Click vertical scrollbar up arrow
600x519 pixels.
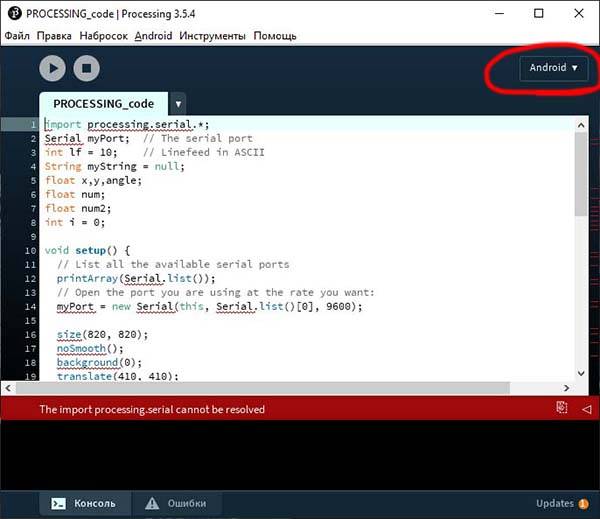[x=581, y=125]
